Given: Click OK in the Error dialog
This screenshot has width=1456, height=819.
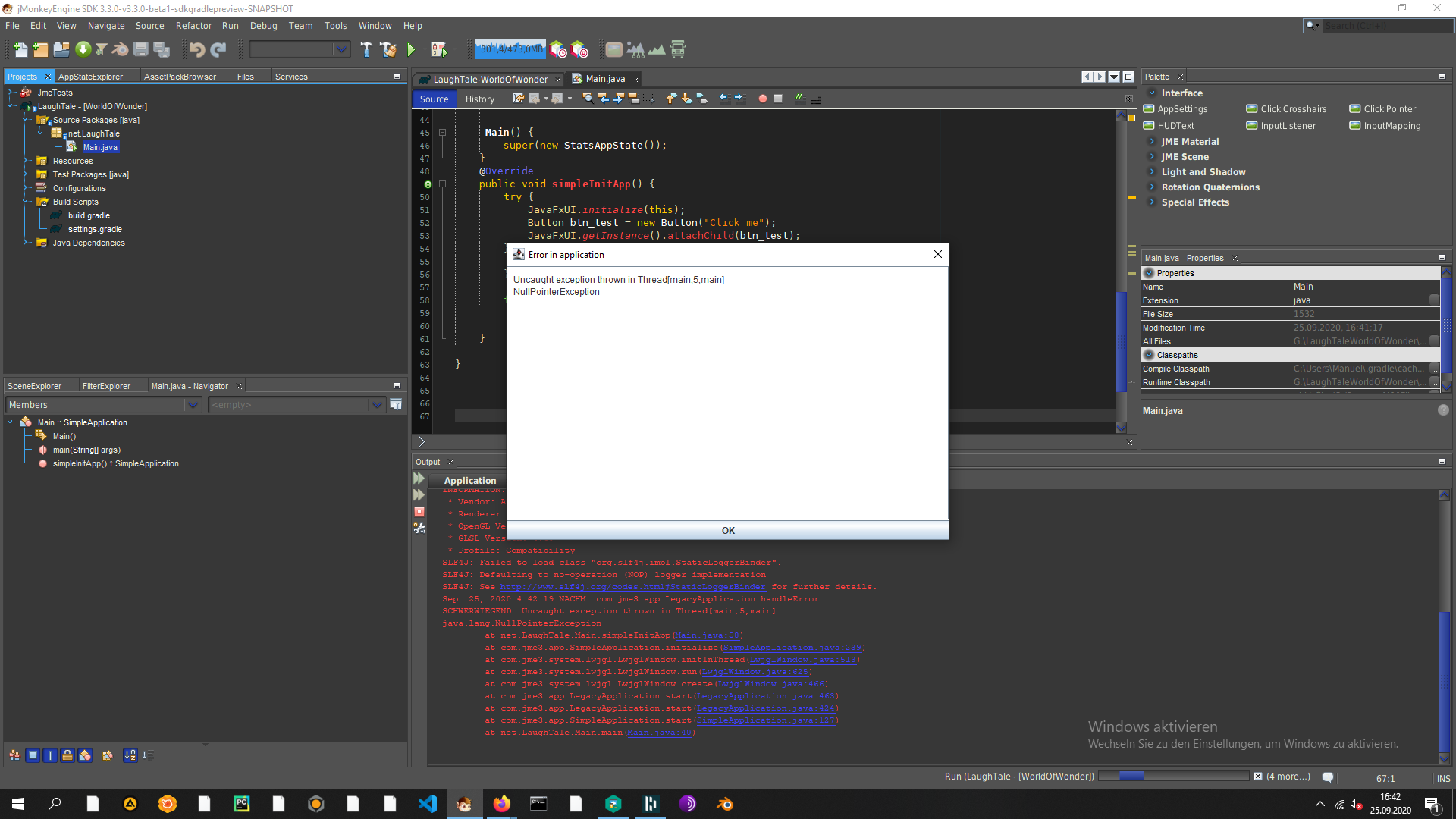Looking at the screenshot, I should point(727,531).
